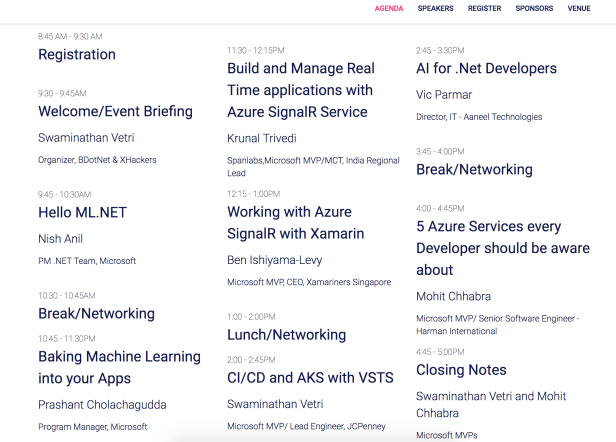Viewport: 616px width, 442px height.
Task: Click Program Manager, Microsoft text
Action: [93, 427]
